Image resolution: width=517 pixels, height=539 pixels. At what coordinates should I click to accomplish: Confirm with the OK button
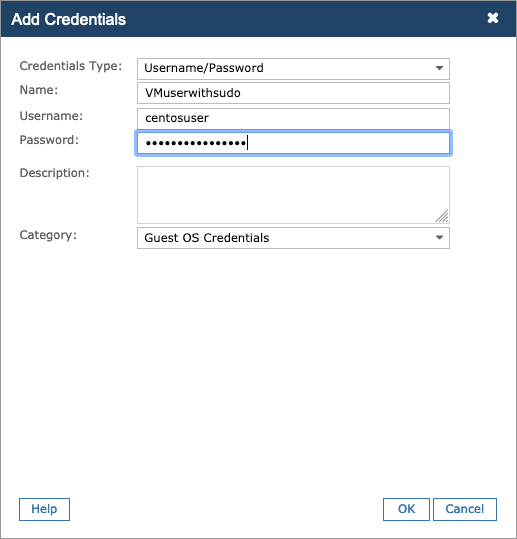[x=406, y=509]
